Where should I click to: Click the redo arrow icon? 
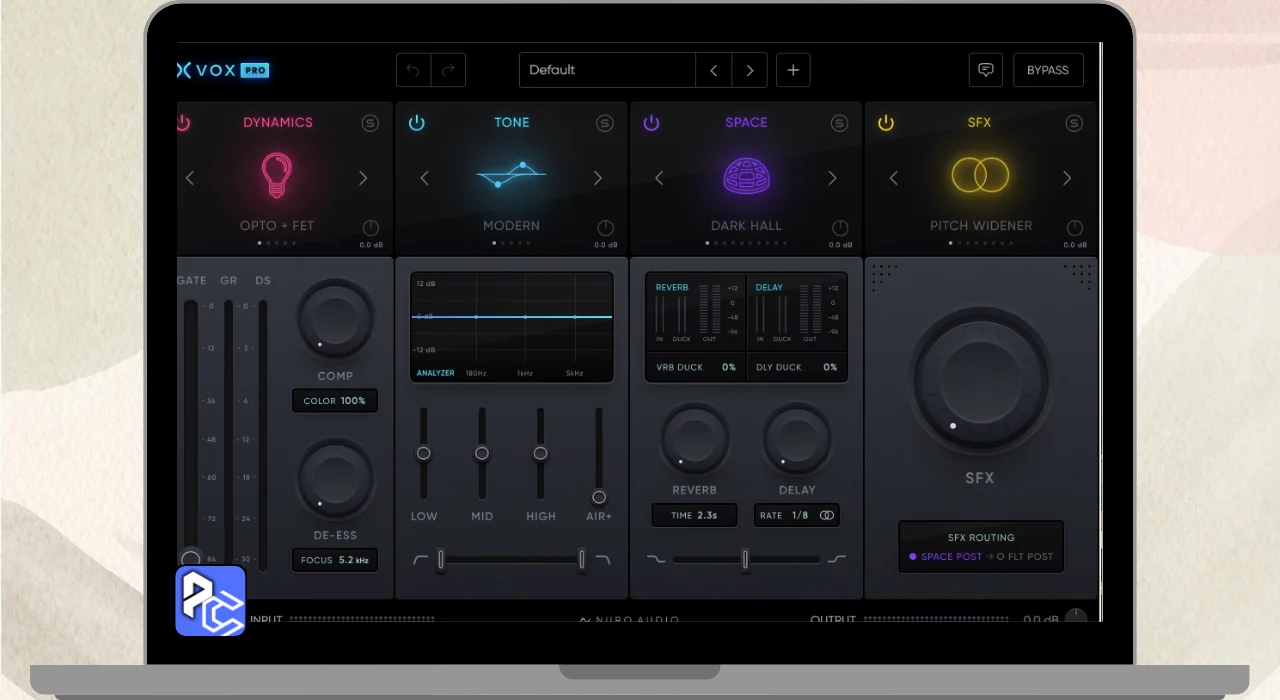pyautogui.click(x=448, y=70)
